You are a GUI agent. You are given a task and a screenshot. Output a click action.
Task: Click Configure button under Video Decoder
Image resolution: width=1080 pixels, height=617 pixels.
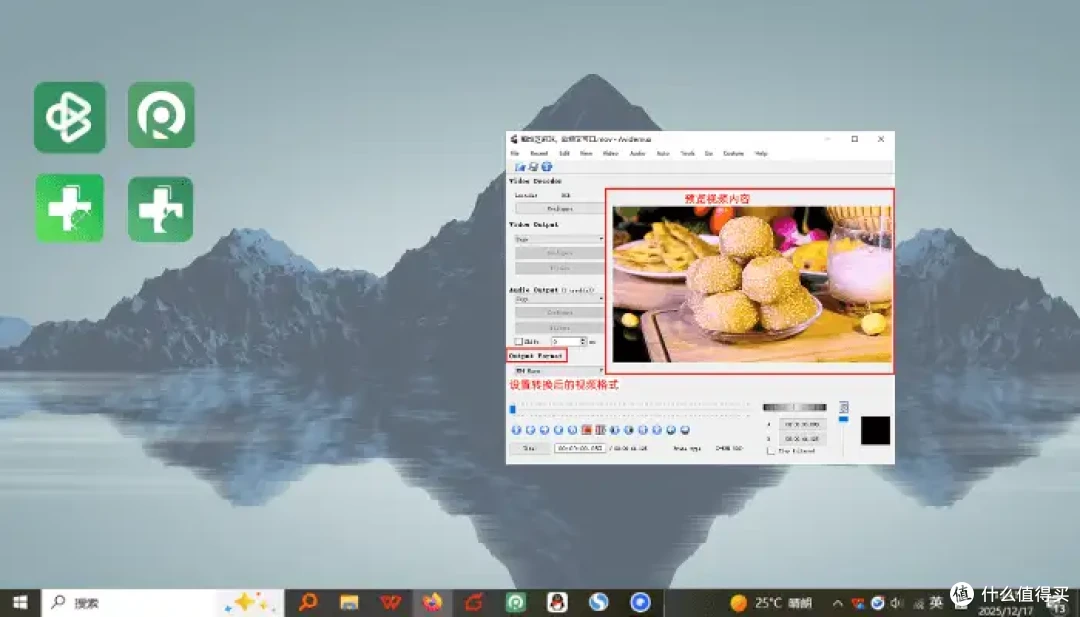click(560, 209)
